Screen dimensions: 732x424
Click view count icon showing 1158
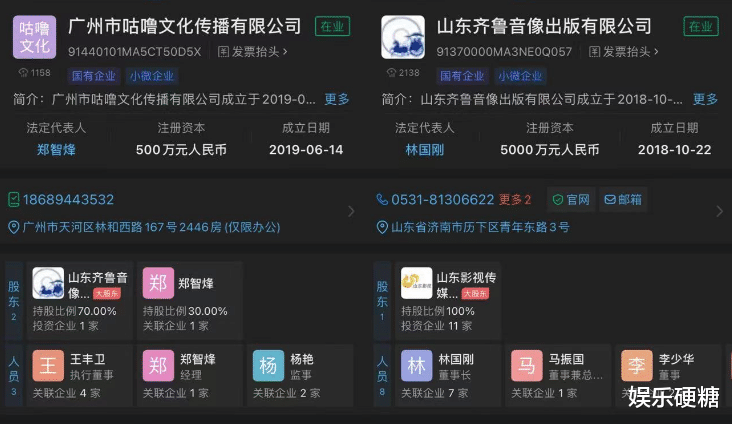click(x=23, y=73)
